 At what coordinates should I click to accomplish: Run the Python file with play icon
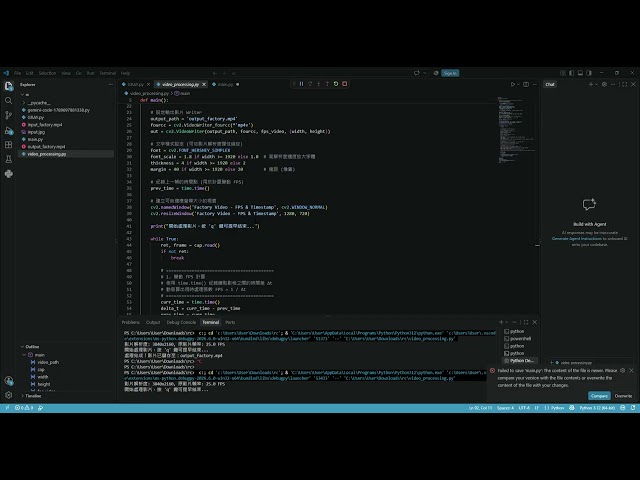click(x=513, y=84)
